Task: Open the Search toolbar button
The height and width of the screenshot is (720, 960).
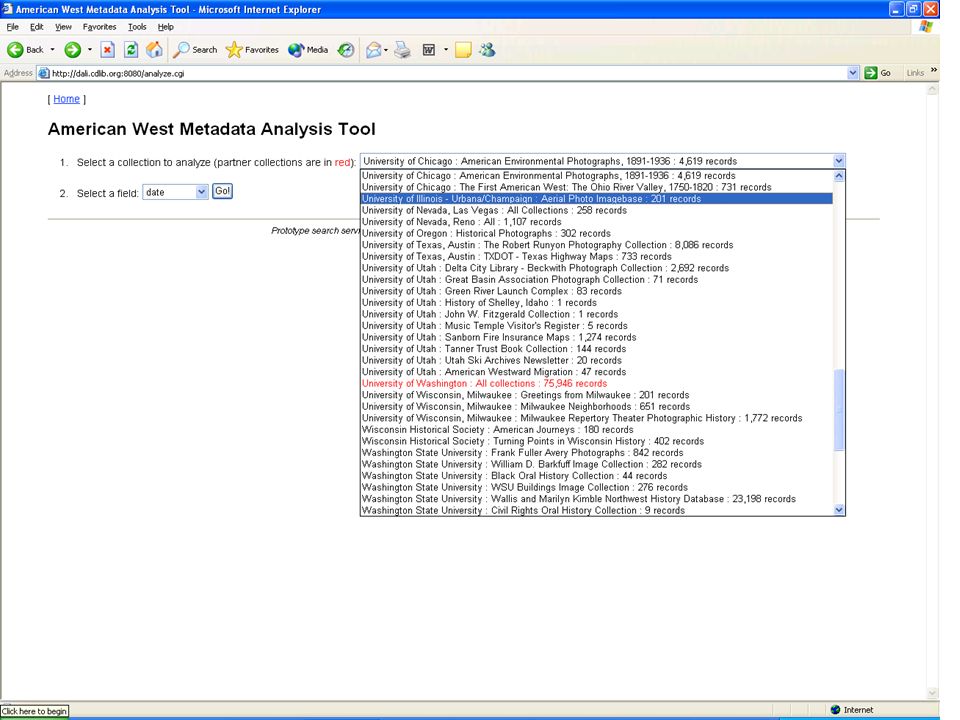Action: pyautogui.click(x=195, y=50)
